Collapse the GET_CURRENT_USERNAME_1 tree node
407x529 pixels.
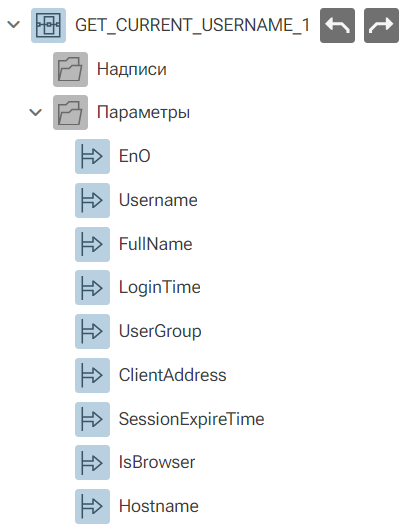14,25
